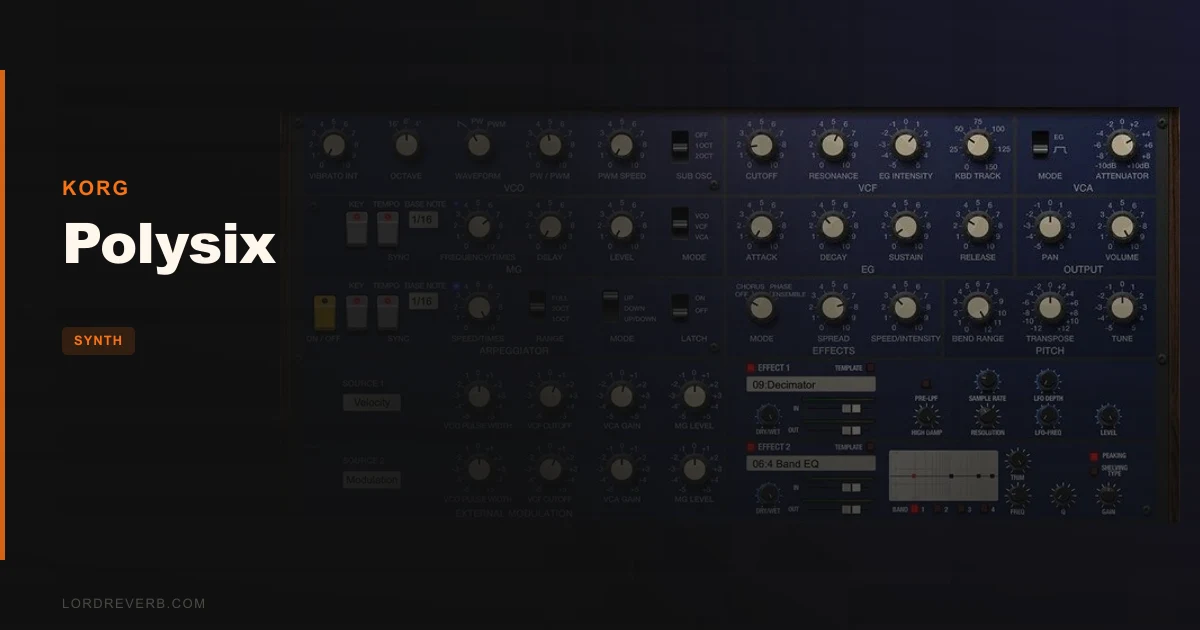Click the MG DELAY knob
The image size is (1200, 630).
pos(550,227)
